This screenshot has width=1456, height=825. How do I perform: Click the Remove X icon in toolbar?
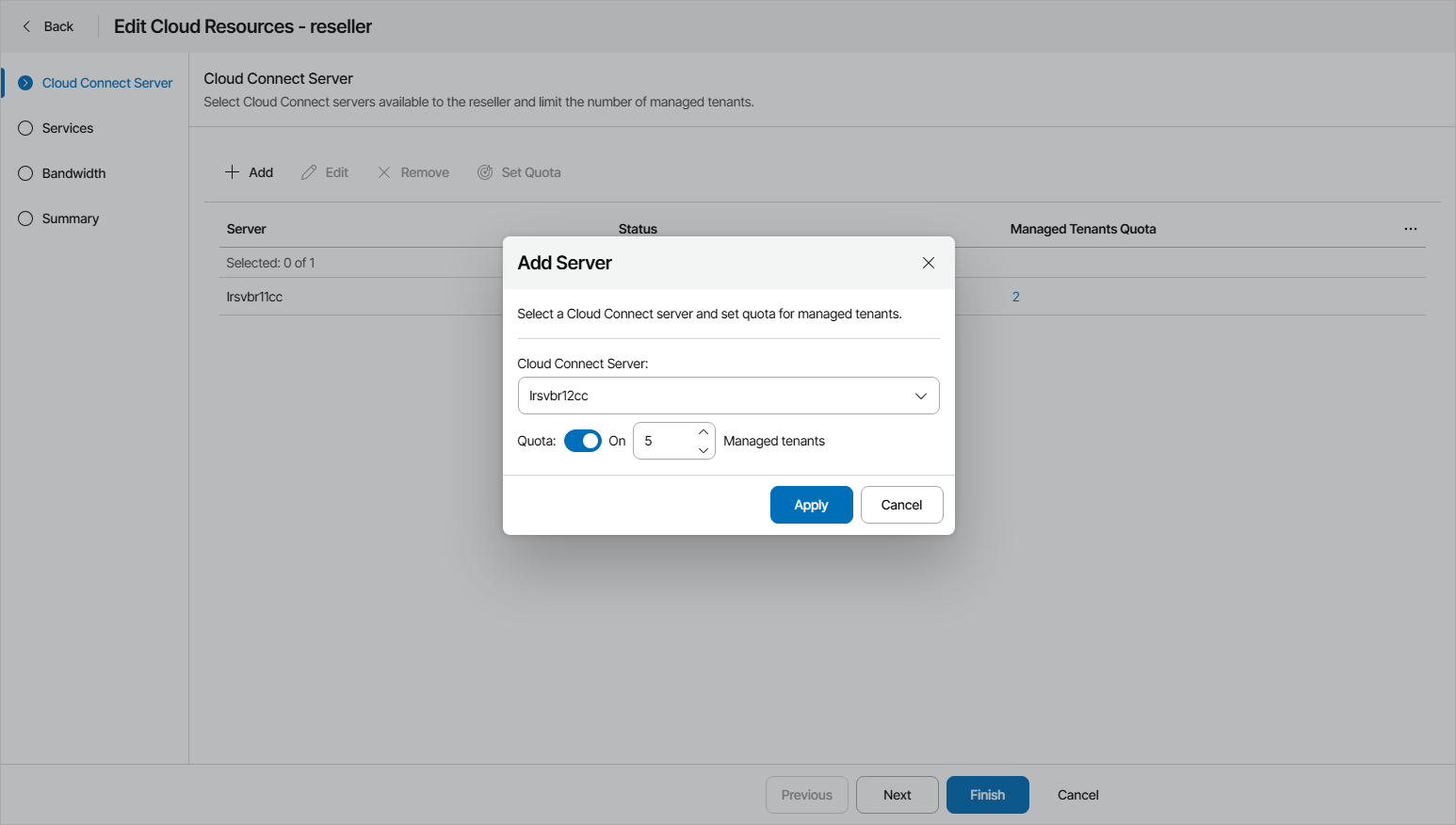[384, 172]
